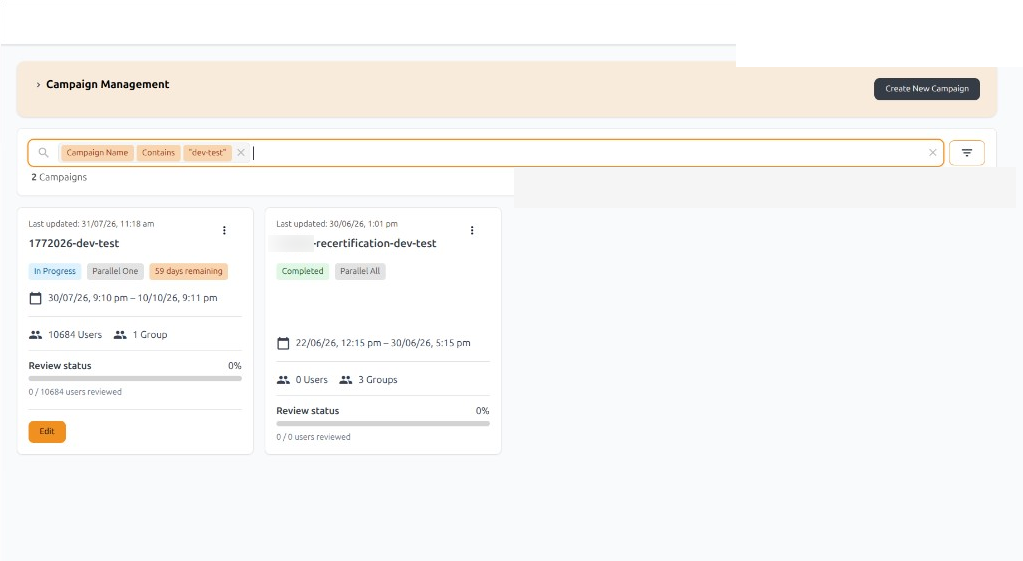Image resolution: width=1023 pixels, height=561 pixels.
Task: Open kebab menu on 1772026-dev-test card
Action: coord(224,230)
